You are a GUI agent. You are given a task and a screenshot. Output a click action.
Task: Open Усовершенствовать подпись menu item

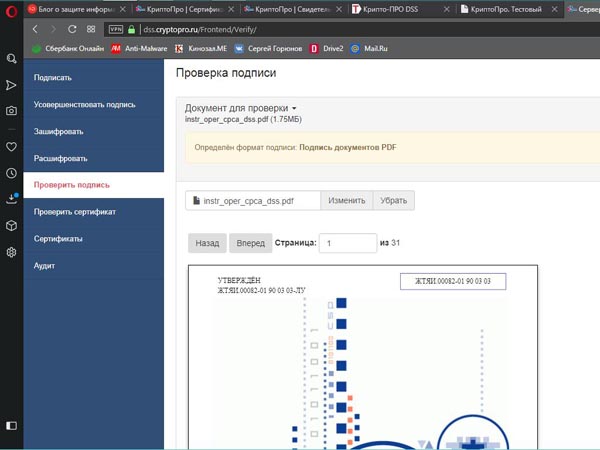(94, 104)
